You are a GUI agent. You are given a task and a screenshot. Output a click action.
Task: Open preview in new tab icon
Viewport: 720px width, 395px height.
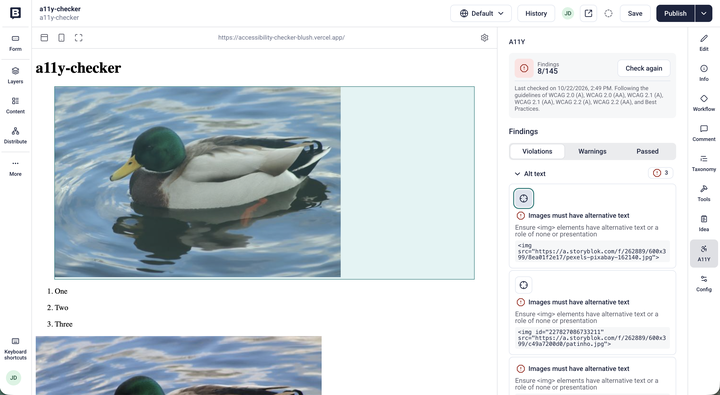(x=588, y=13)
